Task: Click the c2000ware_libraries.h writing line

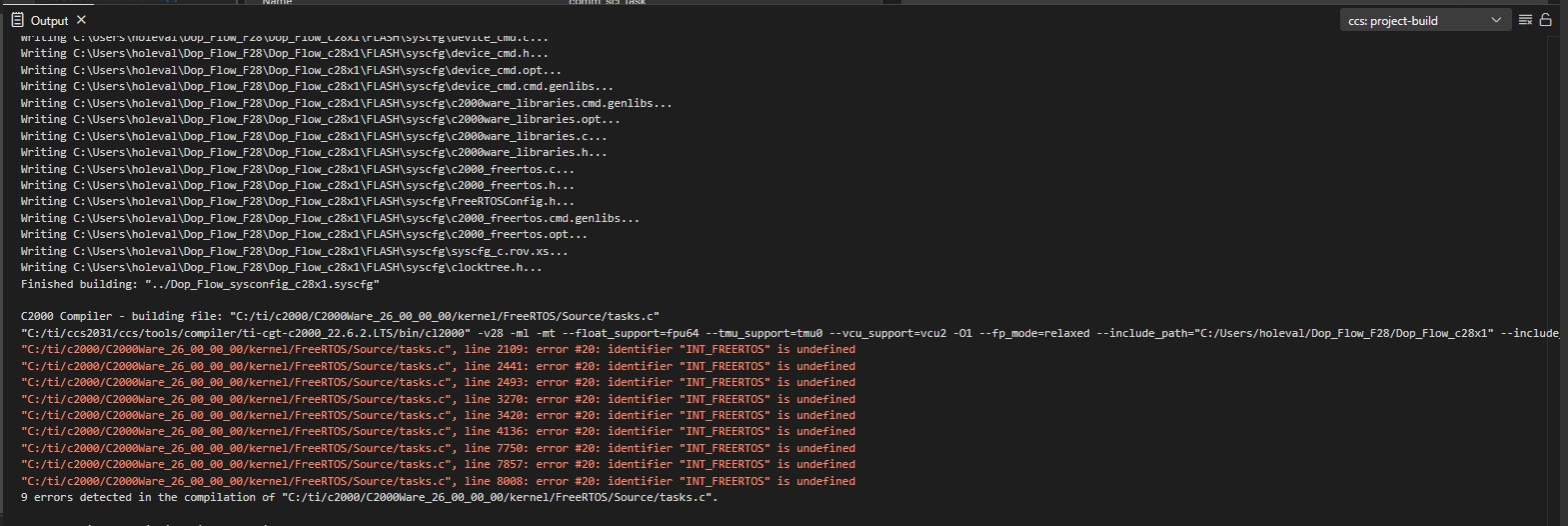Action: pos(314,152)
